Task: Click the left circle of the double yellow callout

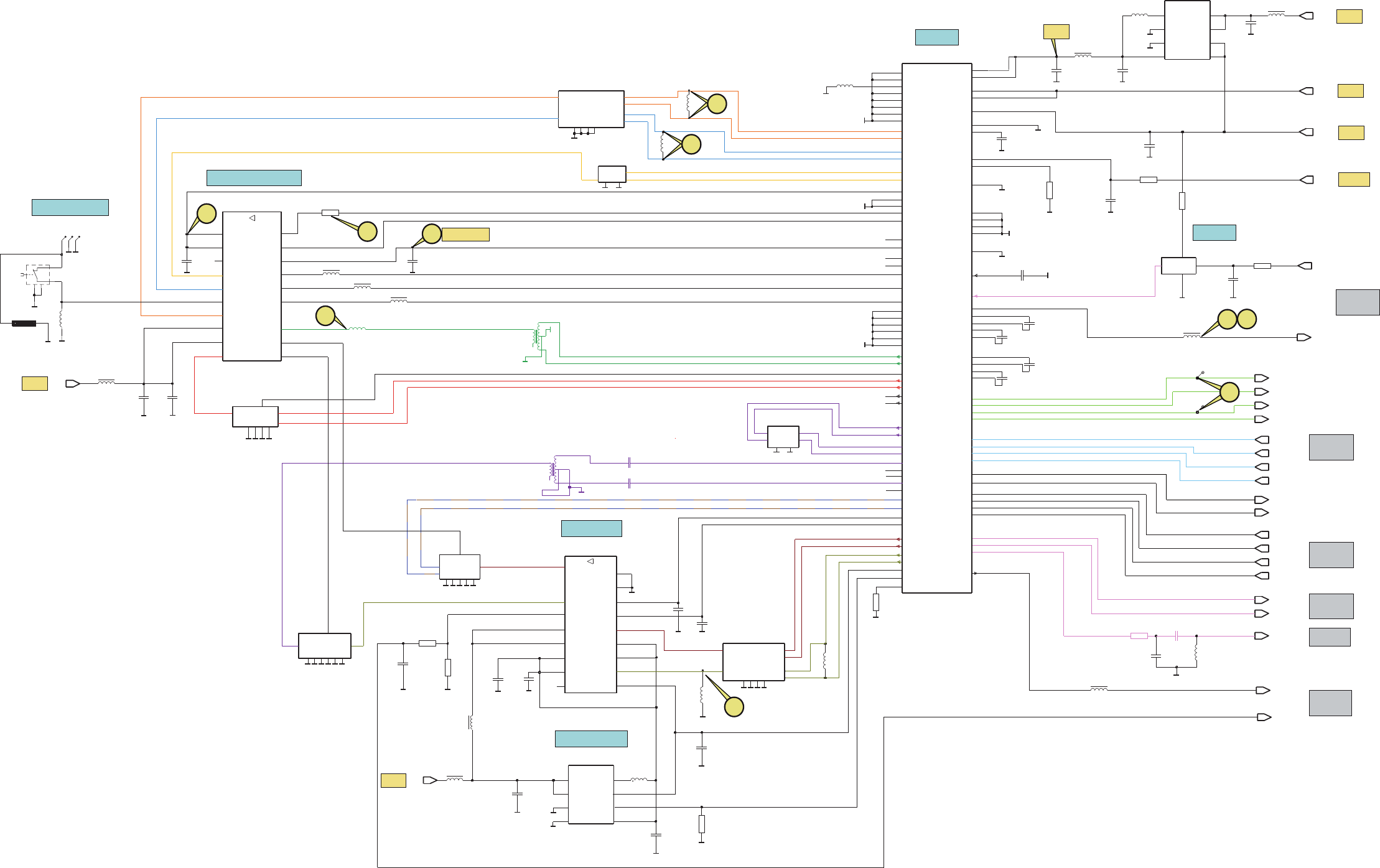Action: [x=1227, y=319]
